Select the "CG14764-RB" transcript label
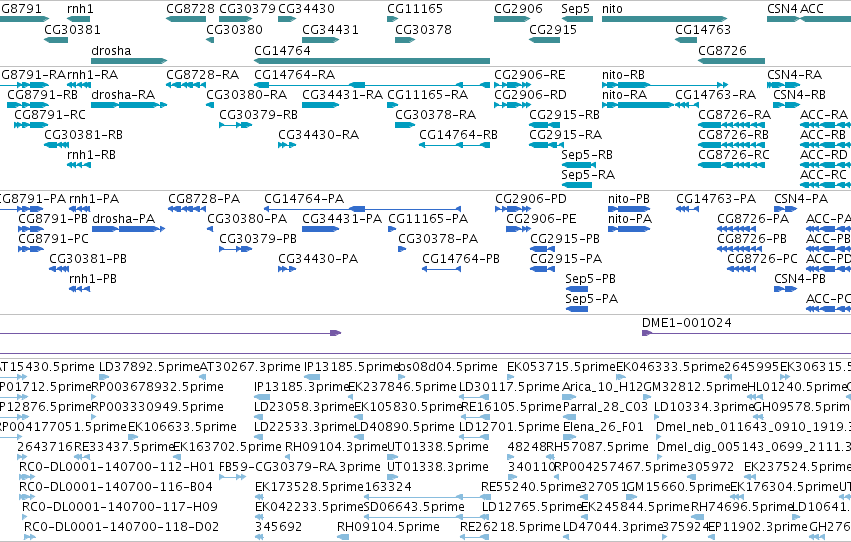The width and height of the screenshot is (851, 542). coord(458,135)
